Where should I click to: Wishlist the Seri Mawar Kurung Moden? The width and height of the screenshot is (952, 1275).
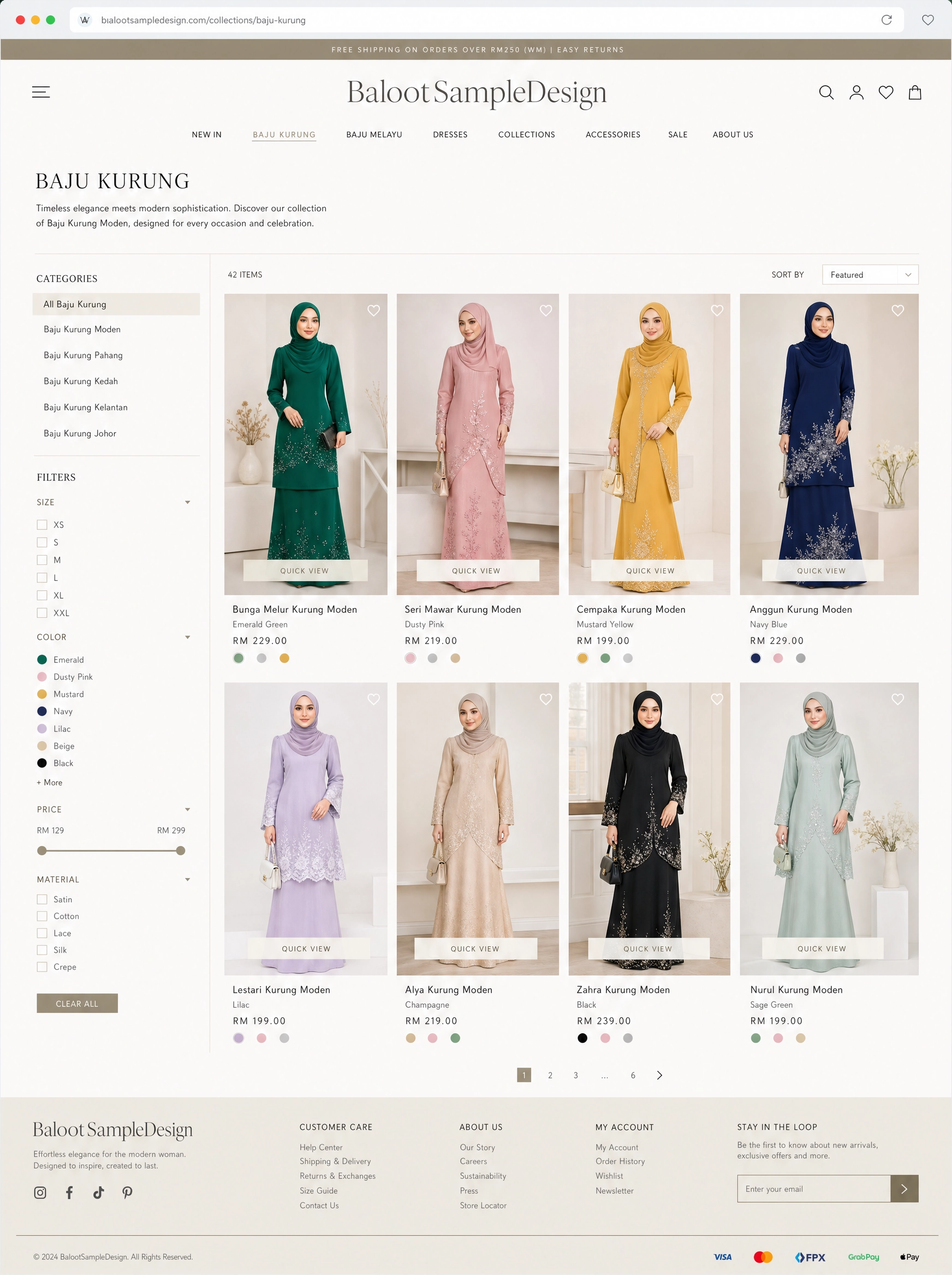pos(546,311)
